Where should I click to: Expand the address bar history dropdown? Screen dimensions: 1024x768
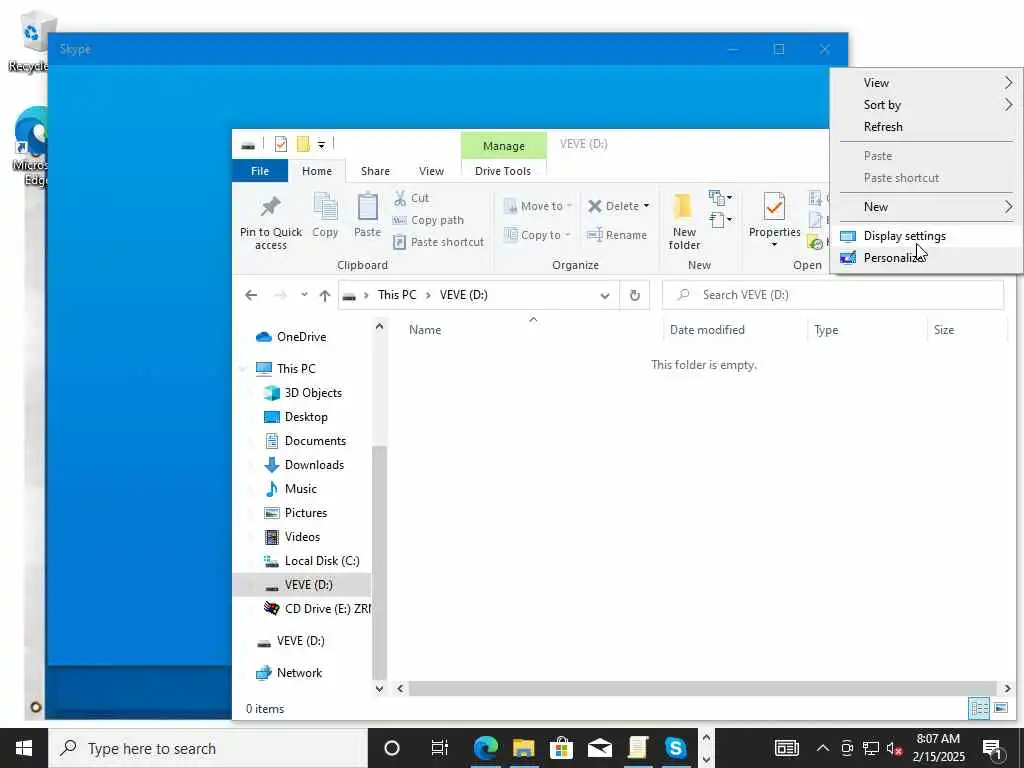click(x=605, y=295)
